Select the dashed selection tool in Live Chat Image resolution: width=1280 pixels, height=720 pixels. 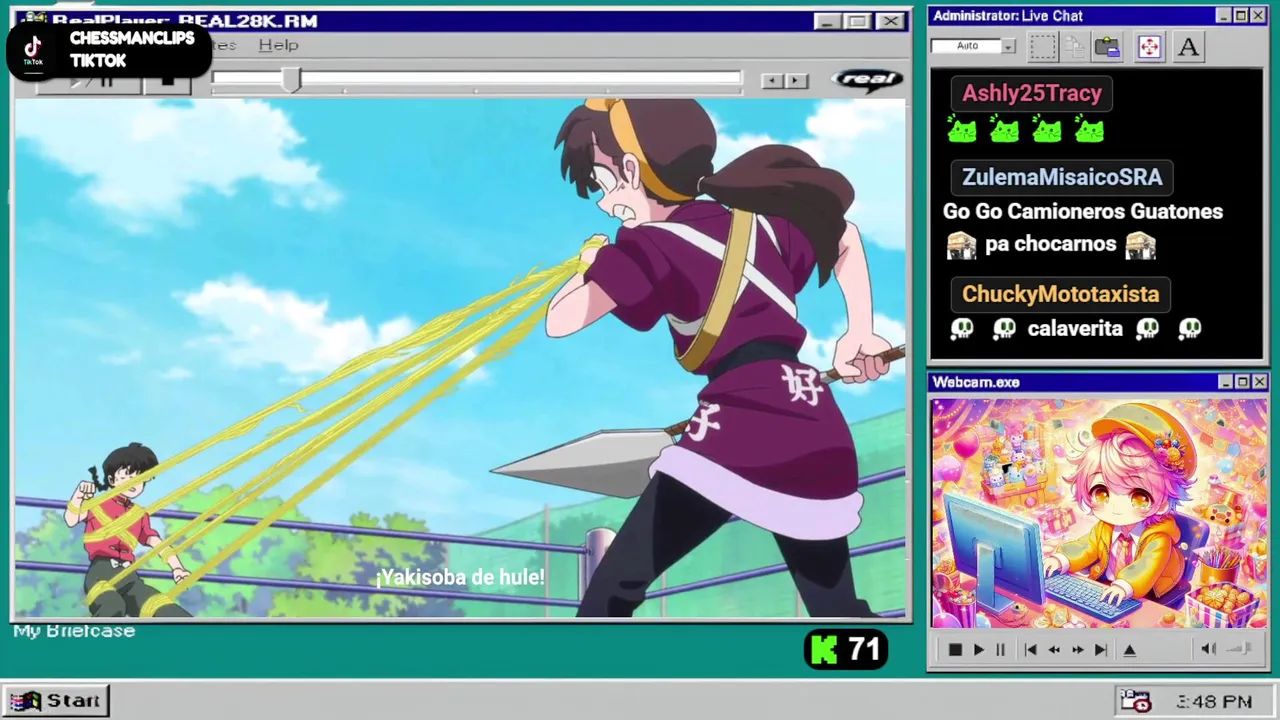1043,46
